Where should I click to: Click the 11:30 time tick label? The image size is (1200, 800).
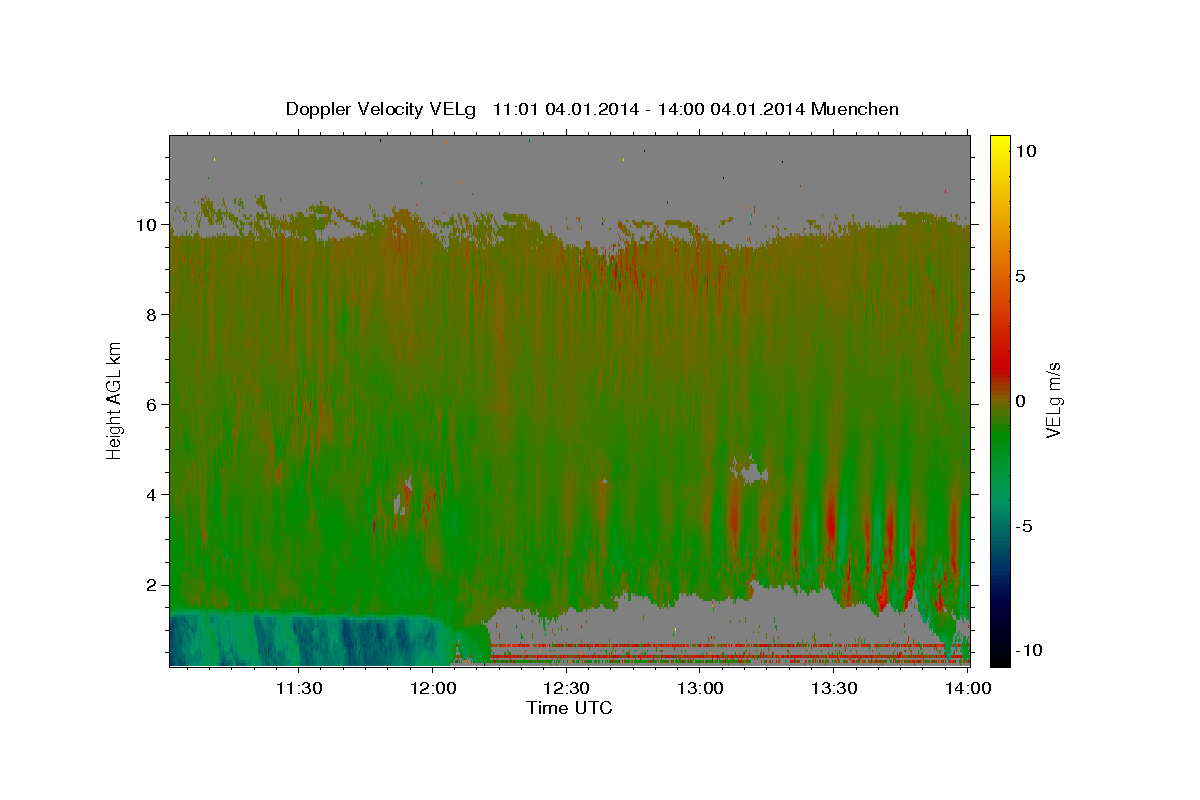pyautogui.click(x=298, y=688)
